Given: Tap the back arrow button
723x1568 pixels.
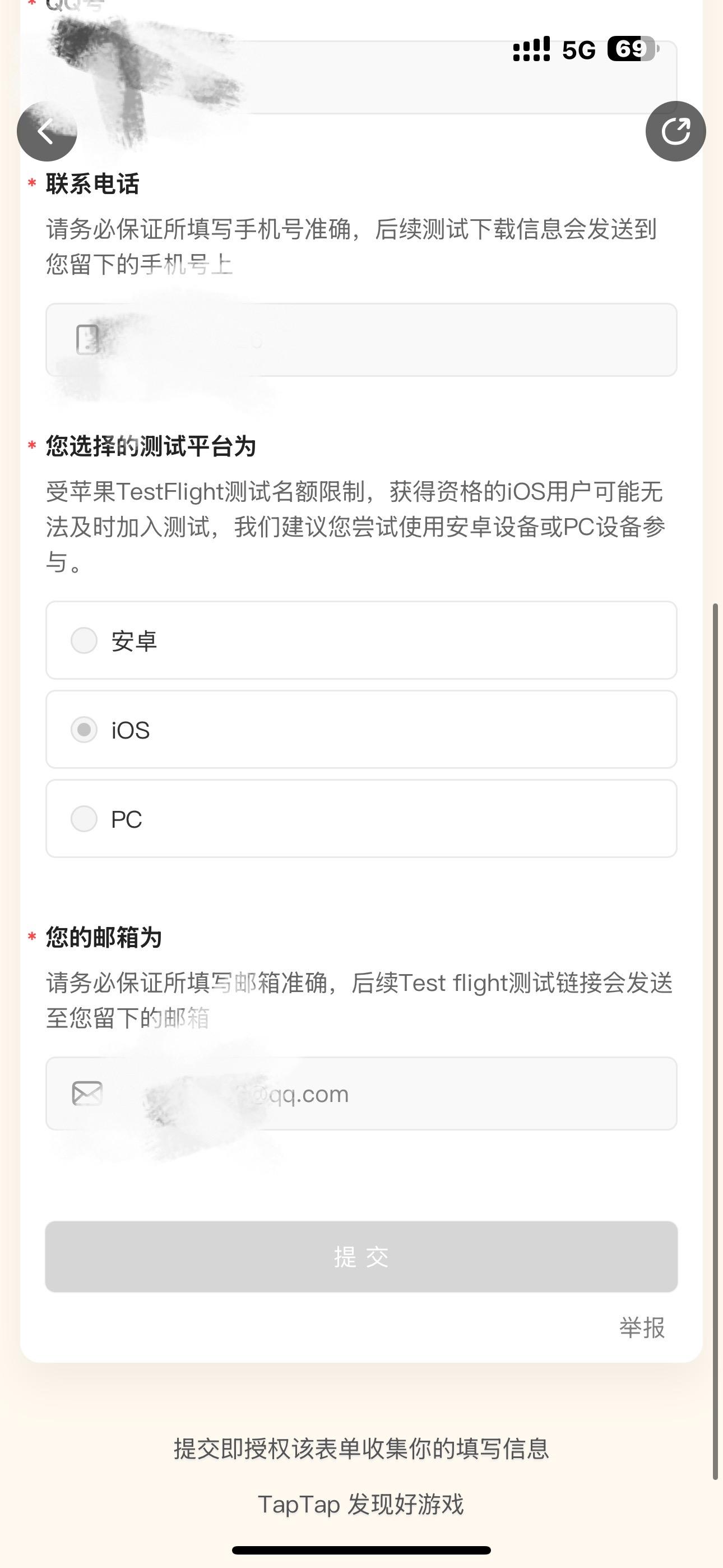Looking at the screenshot, I should pos(47,131).
